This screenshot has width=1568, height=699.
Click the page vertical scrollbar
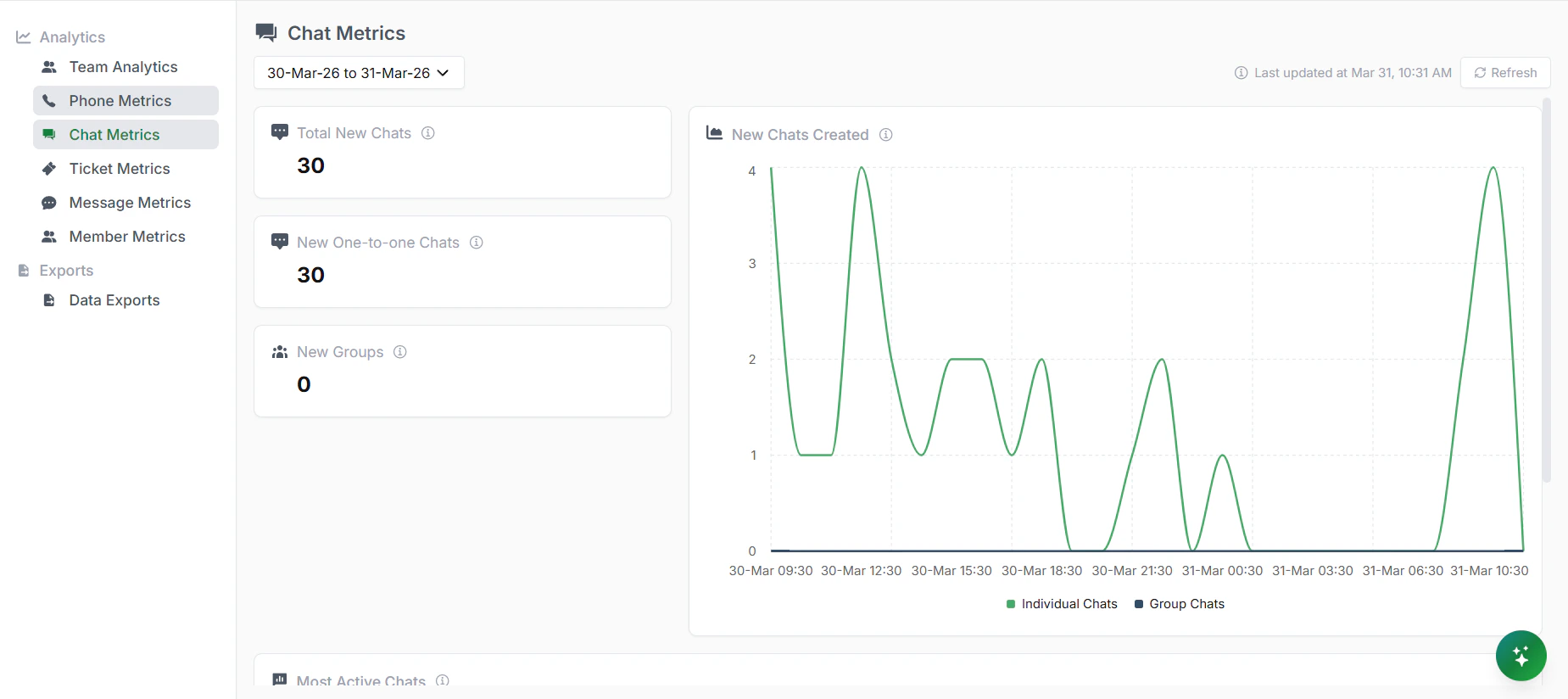(x=1547, y=290)
